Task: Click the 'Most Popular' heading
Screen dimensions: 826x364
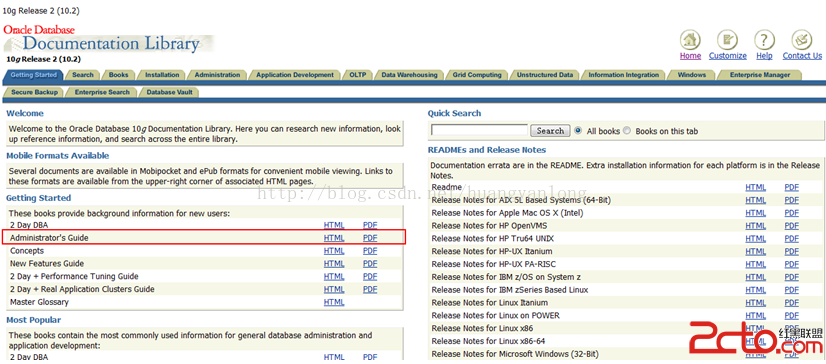Action: click(x=34, y=320)
